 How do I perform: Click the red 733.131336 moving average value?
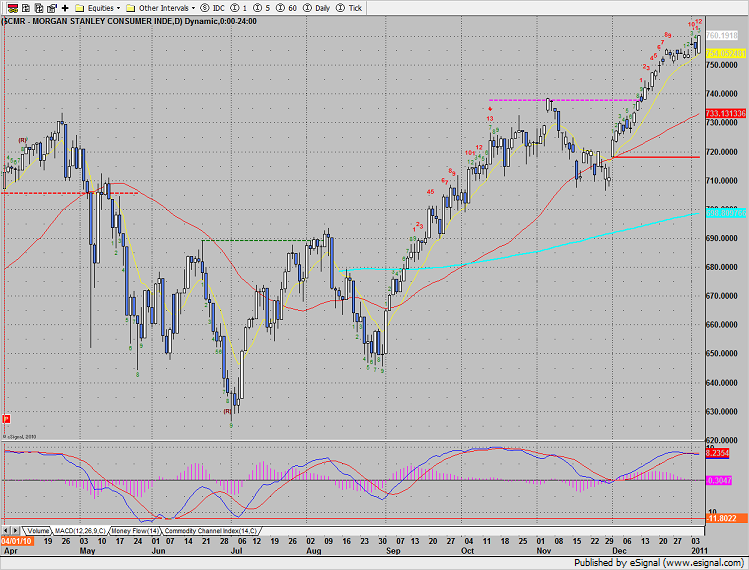pyautogui.click(x=726, y=113)
